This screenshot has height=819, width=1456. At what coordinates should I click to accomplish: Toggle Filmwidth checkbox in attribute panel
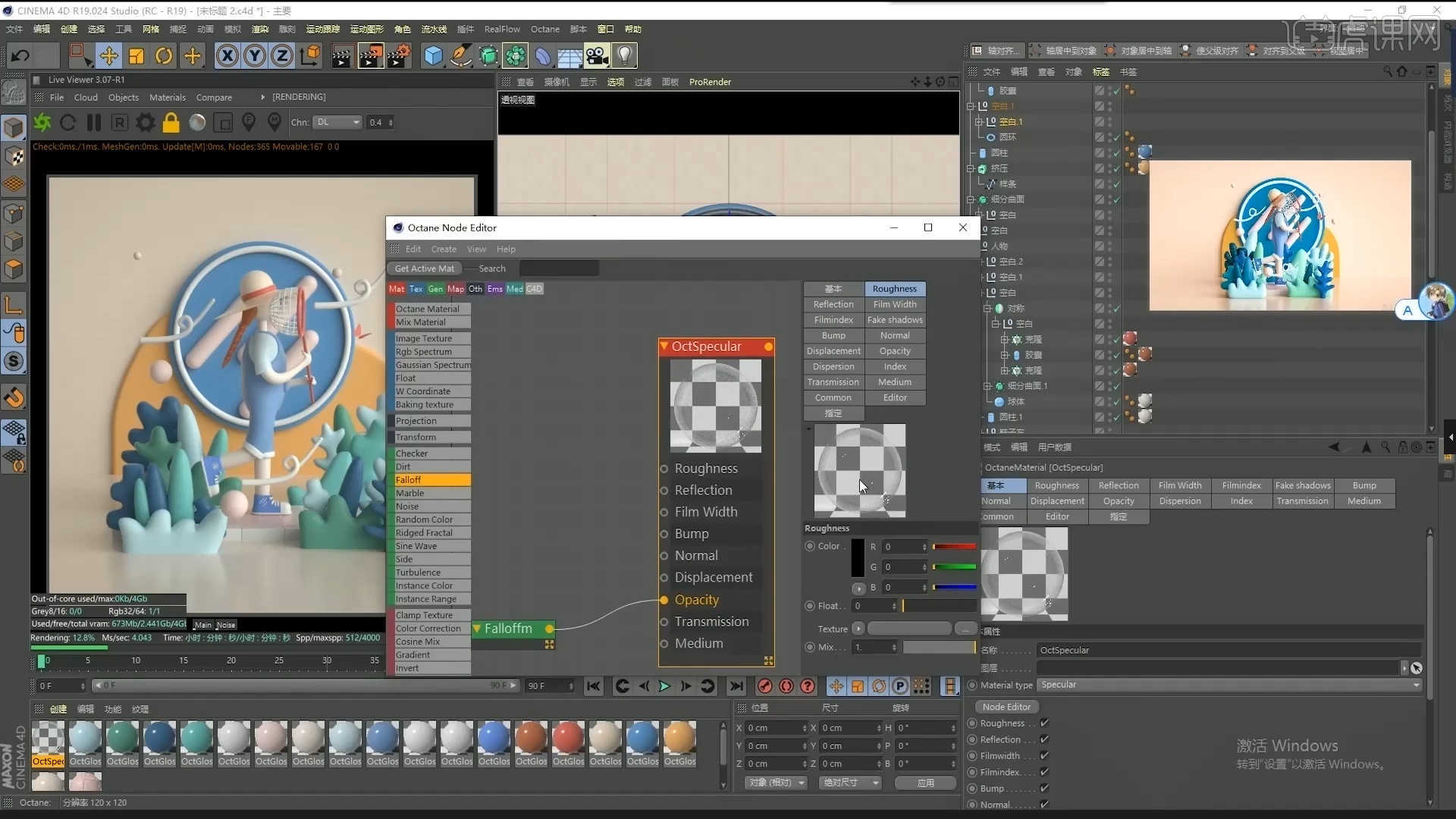tap(1044, 756)
